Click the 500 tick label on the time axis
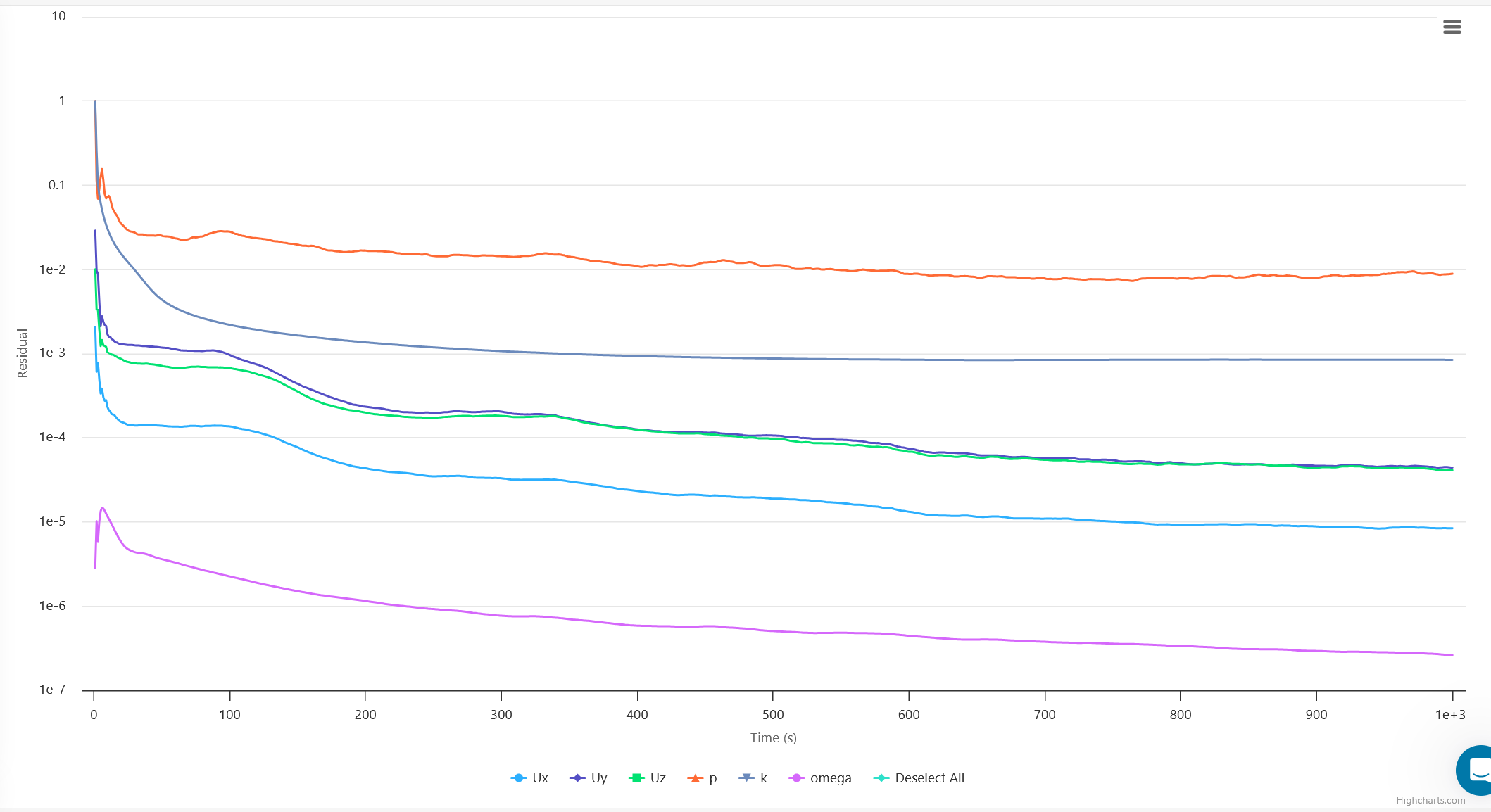 (773, 714)
